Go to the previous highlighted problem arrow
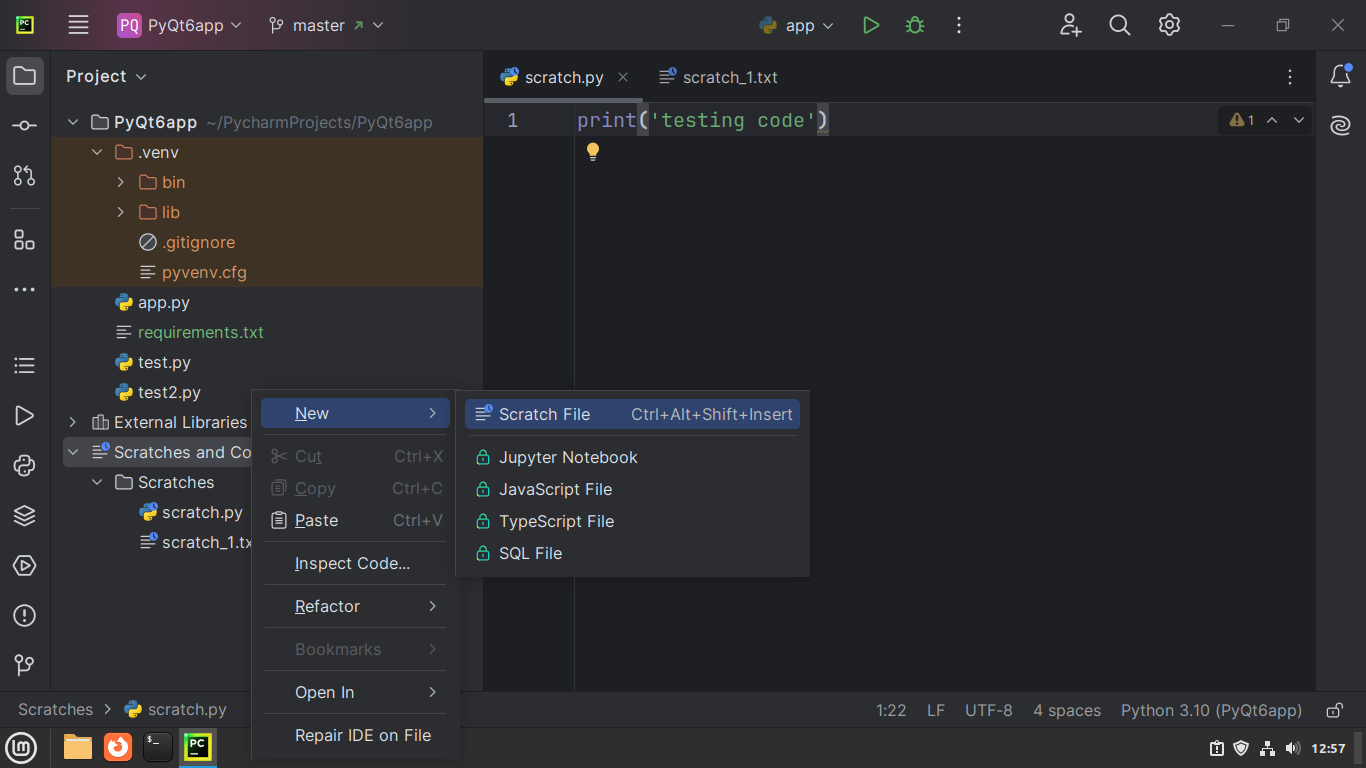This screenshot has height=768, width=1366. (1272, 120)
